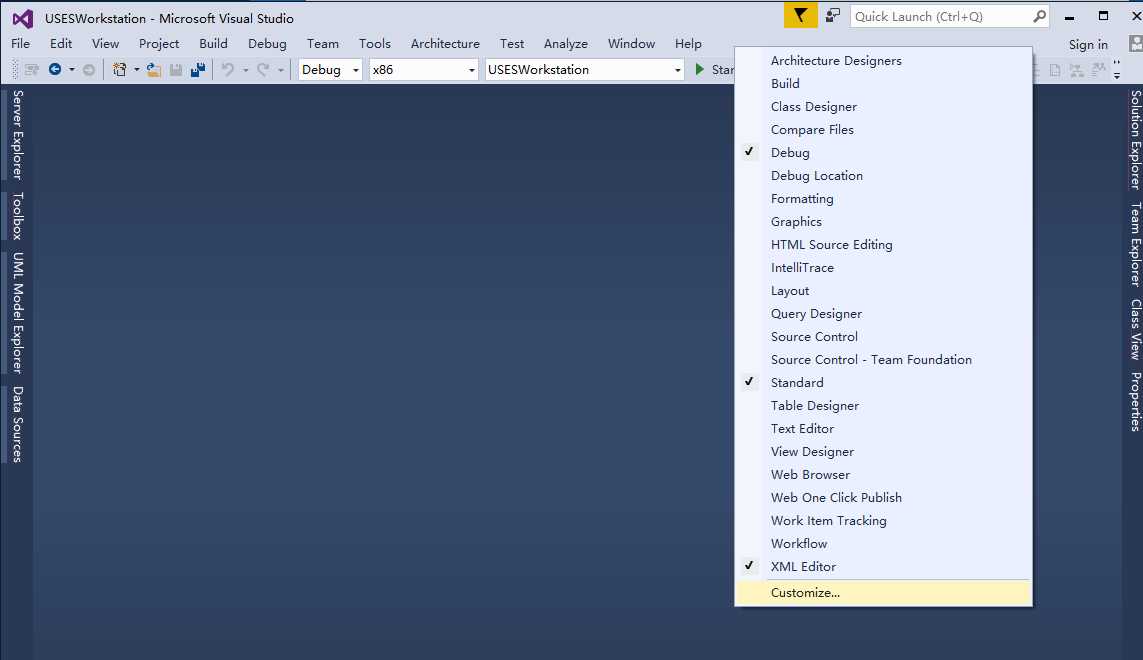Screen dimensions: 1143x660
Task: Open the Class View side tab
Action: coord(1135,329)
